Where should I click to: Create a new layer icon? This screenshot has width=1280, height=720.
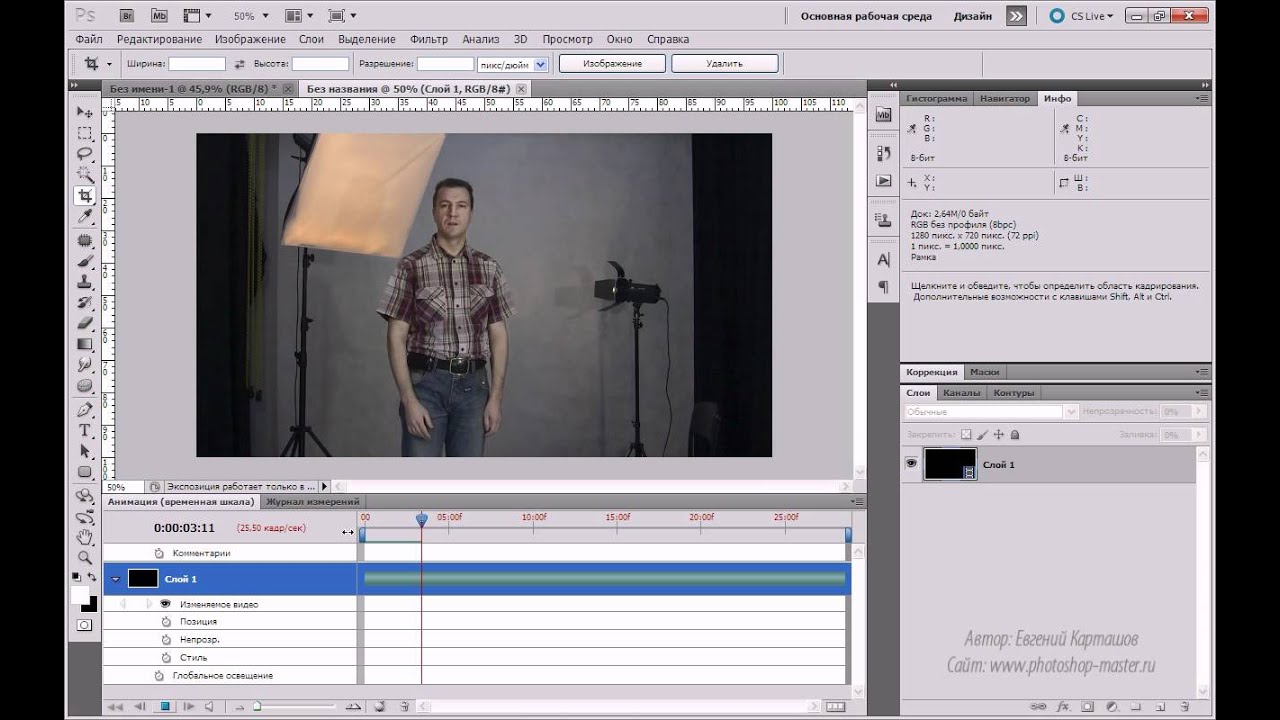coord(1158,706)
